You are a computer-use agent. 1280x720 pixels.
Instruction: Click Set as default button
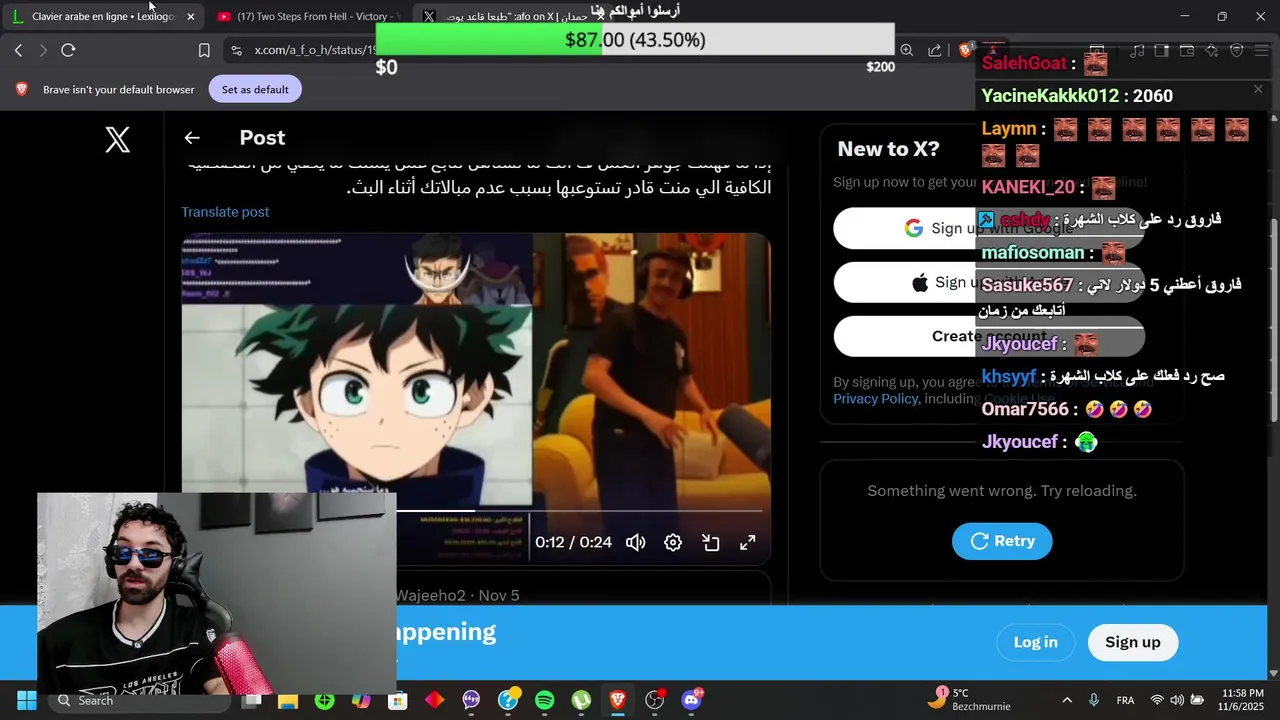tap(255, 90)
